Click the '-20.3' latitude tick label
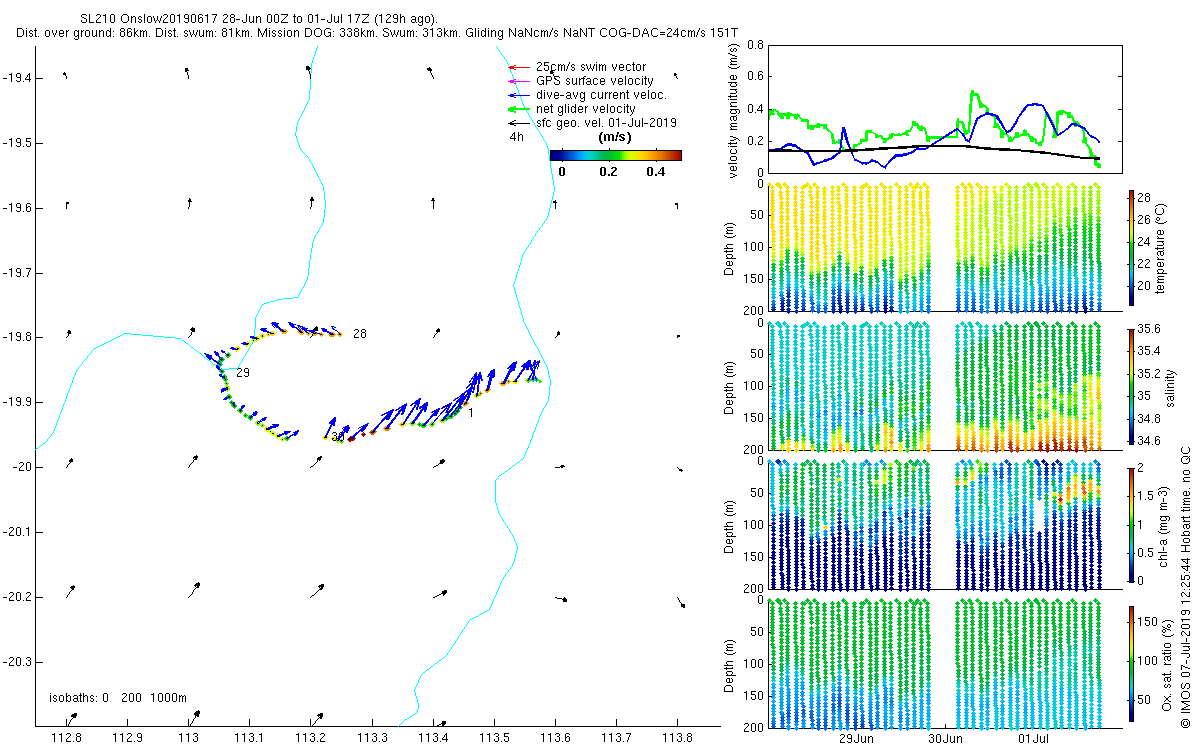 (x=17, y=662)
